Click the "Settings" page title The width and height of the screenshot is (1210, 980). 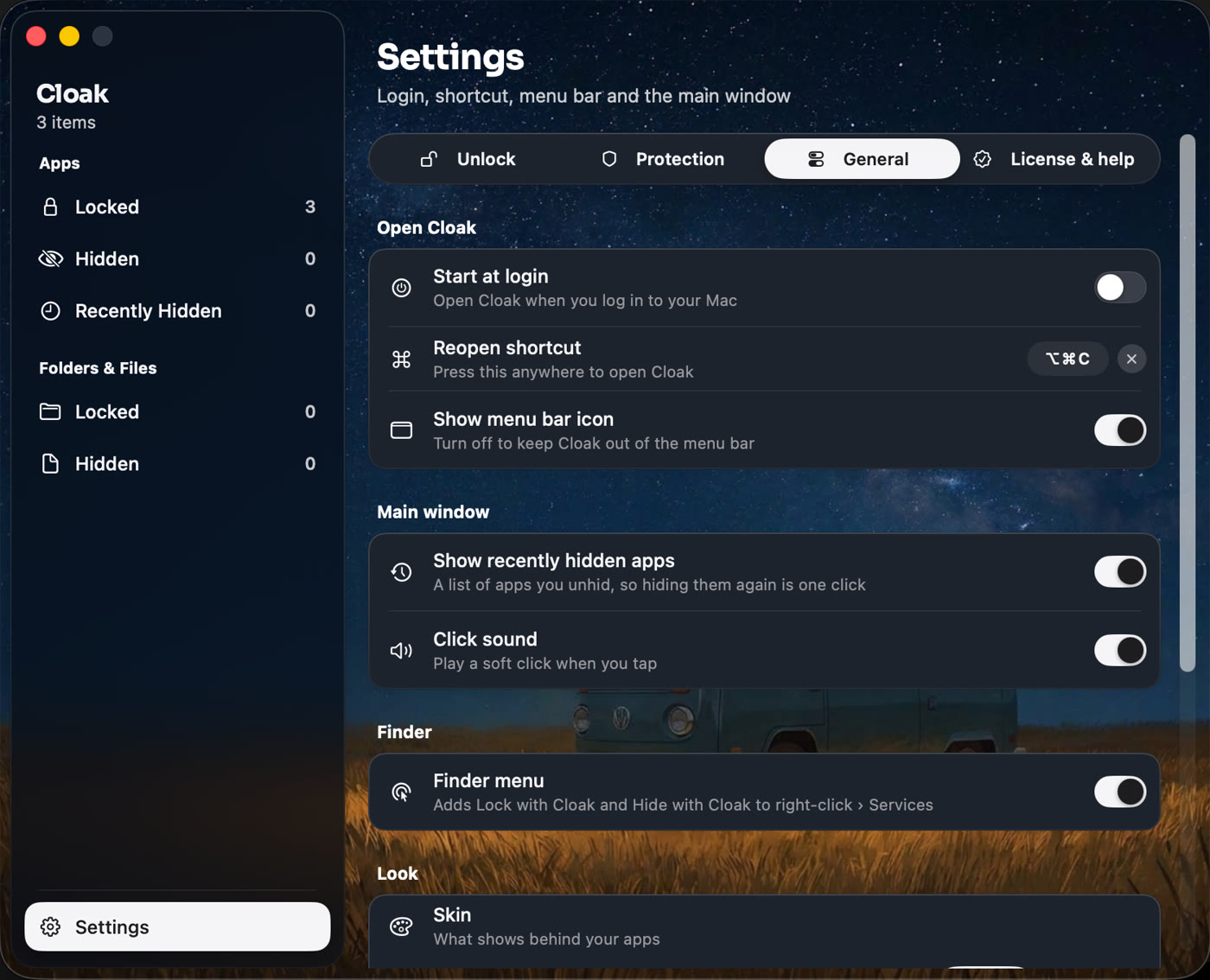(450, 57)
